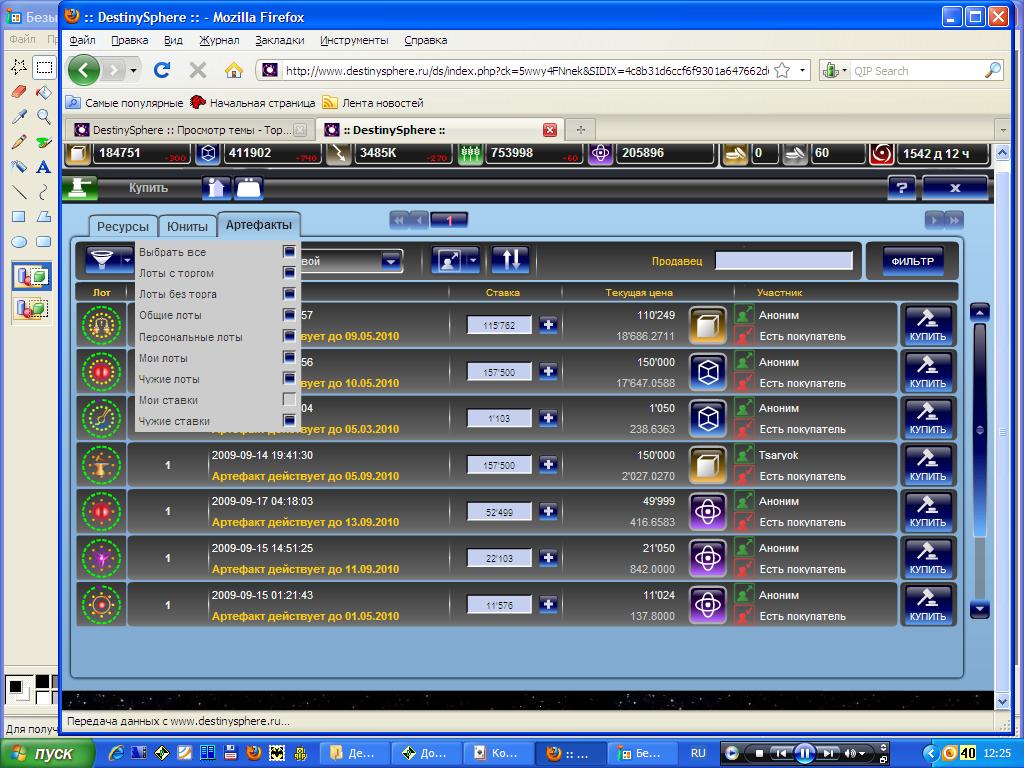Click the purse icon in auction toolbar
Screen dimensions: 1024x768
pos(248,188)
